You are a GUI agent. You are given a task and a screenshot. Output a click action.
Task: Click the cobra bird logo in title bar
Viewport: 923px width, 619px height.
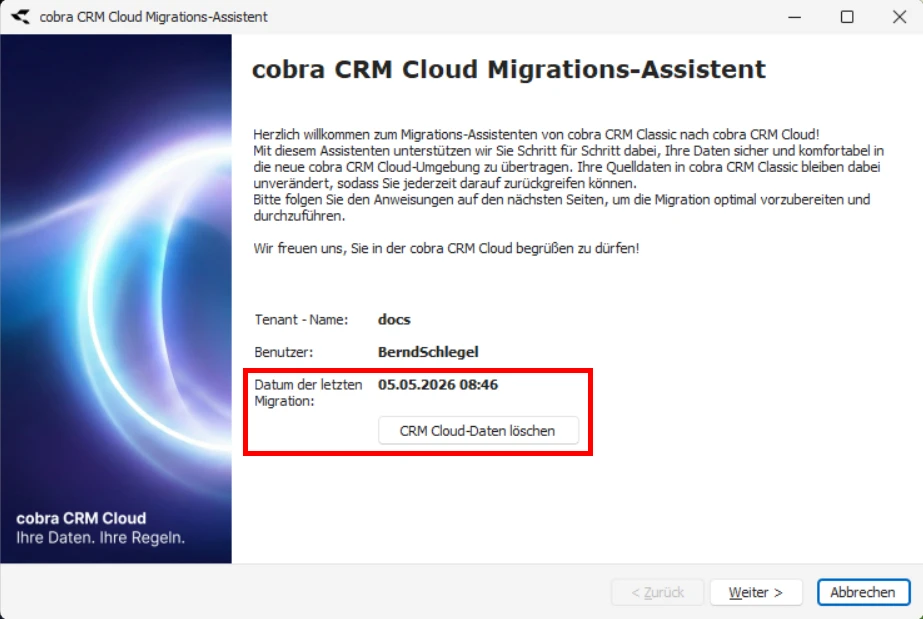pyautogui.click(x=20, y=16)
